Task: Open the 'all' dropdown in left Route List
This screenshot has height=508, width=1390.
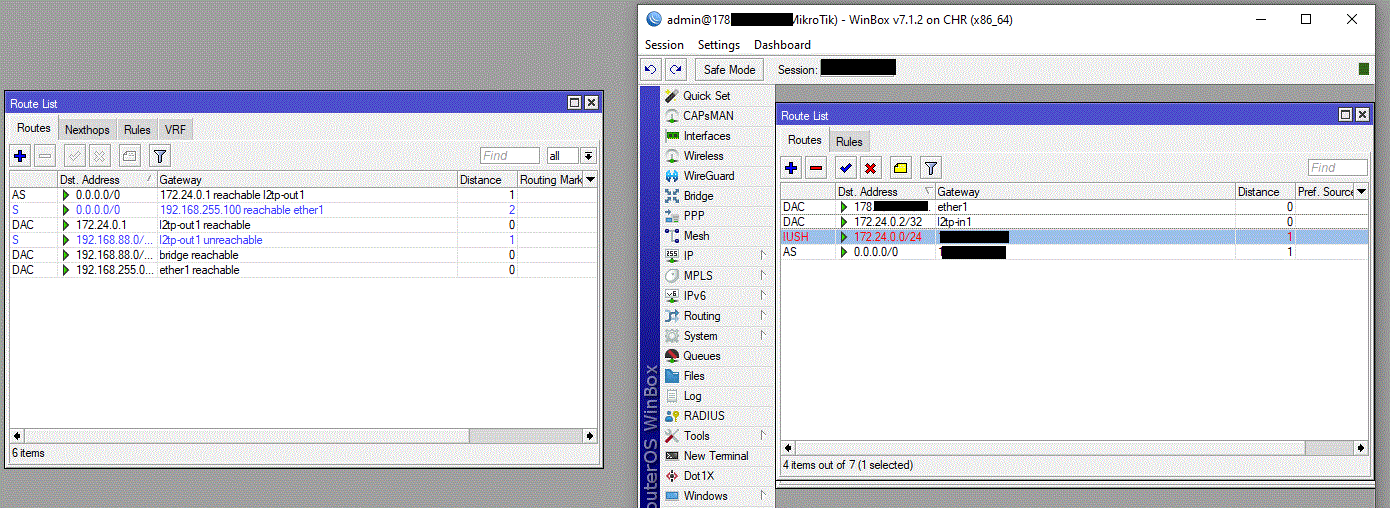Action: coord(588,156)
